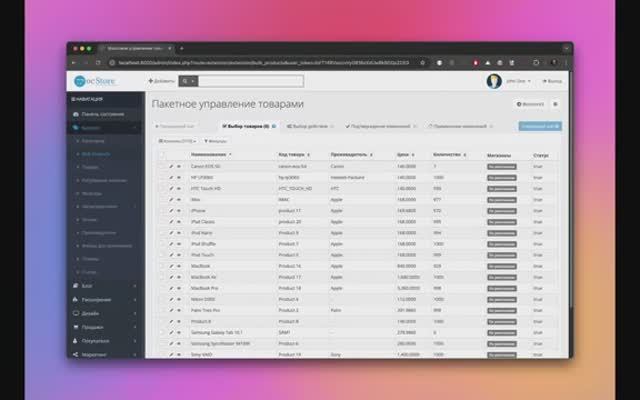Click the blue Следующий шаг button
This screenshot has height=400, width=640.
[540, 126]
